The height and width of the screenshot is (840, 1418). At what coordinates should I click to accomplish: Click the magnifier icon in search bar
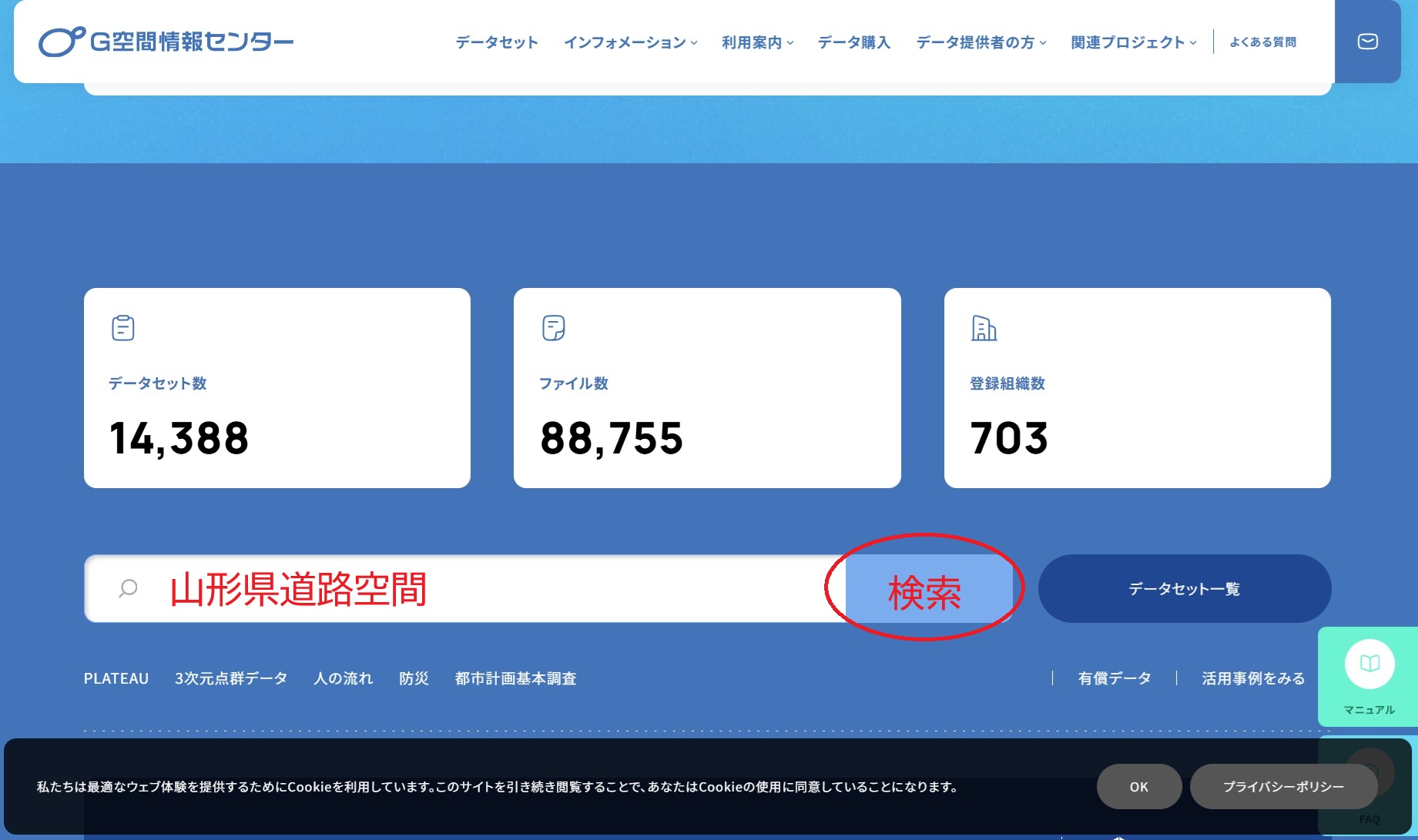point(128,587)
